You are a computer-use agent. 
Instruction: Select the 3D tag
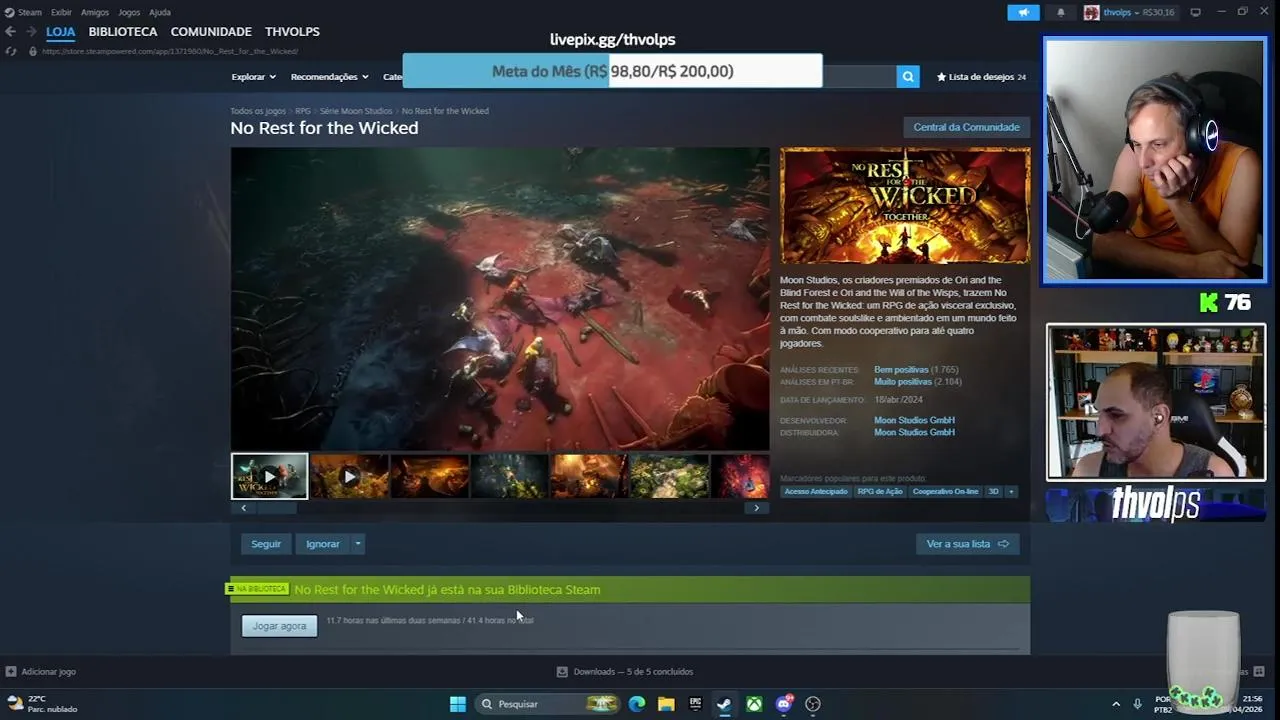coord(993,492)
